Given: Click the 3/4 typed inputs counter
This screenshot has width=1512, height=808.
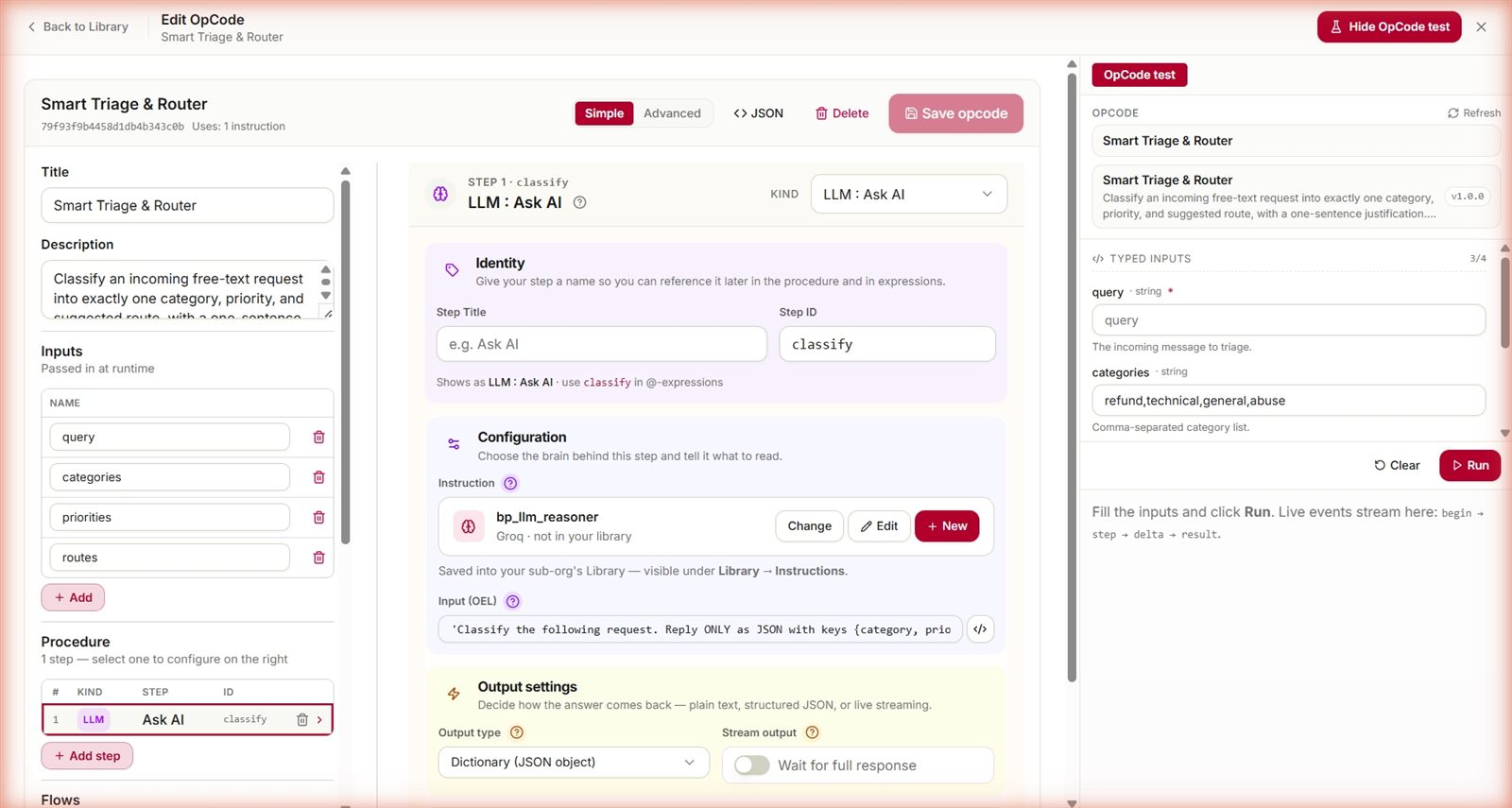Looking at the screenshot, I should [1478, 259].
